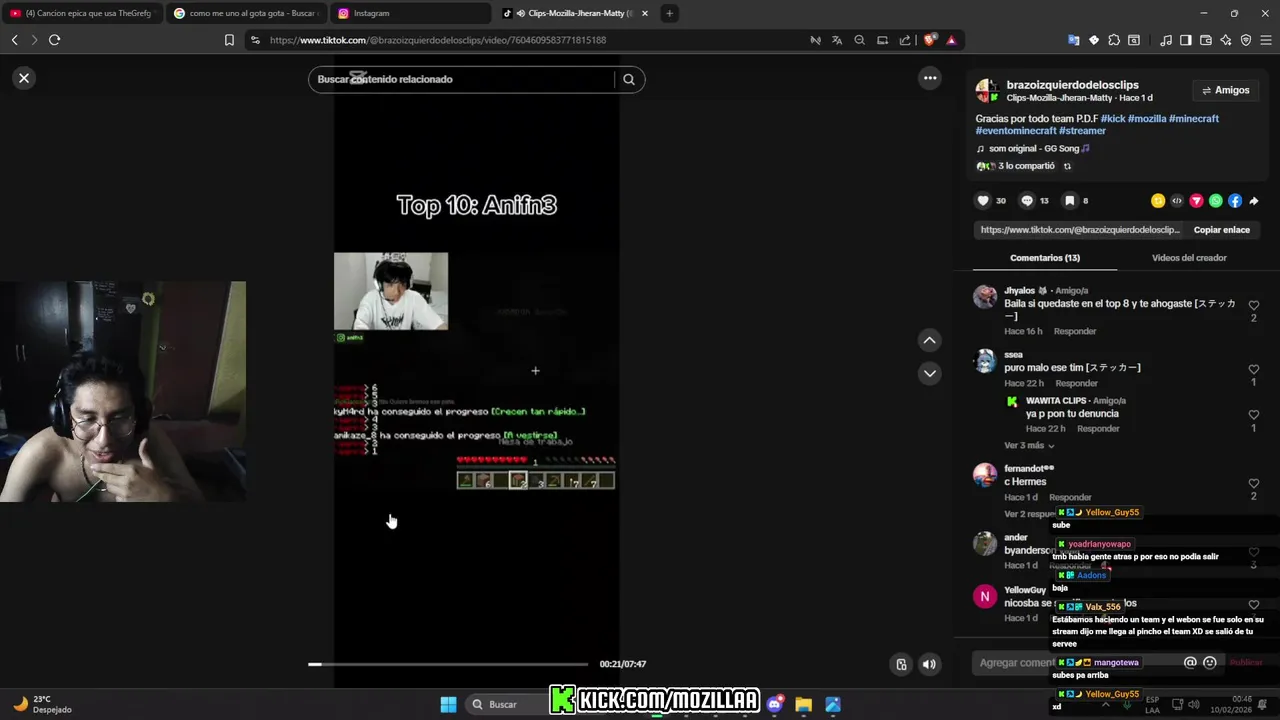The image size is (1280, 720).
Task: Click Copiar enlace button
Action: (x=1221, y=230)
